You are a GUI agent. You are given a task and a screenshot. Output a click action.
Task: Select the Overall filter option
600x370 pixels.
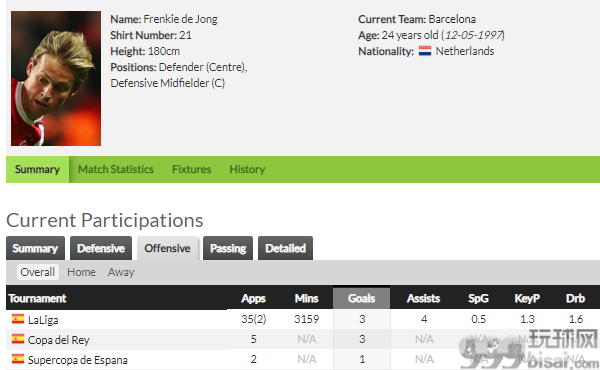click(x=38, y=272)
